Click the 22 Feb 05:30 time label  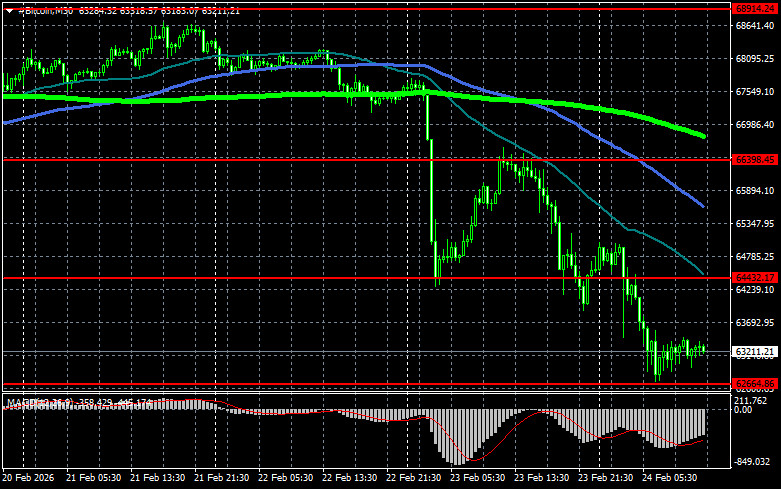point(285,478)
